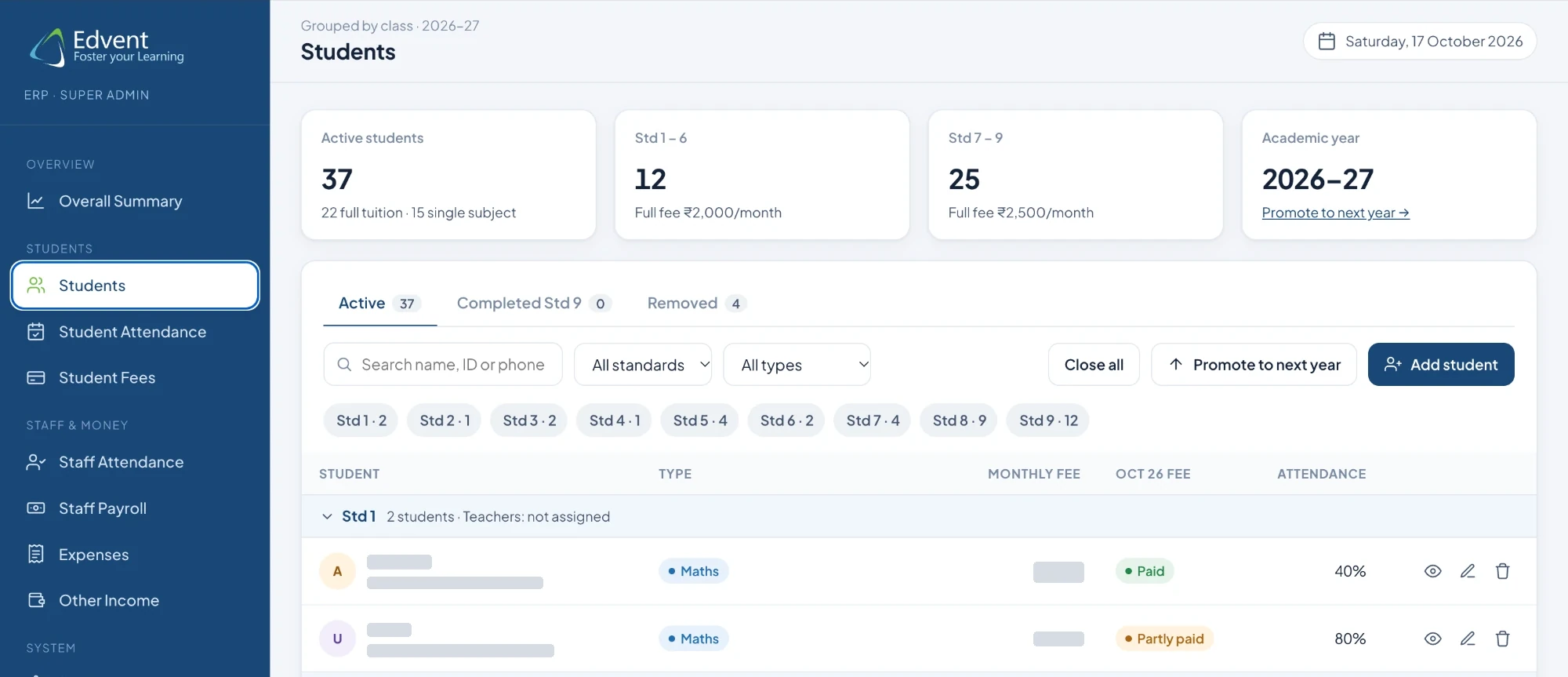
Task: Click the edit pencil for student U
Action: [x=1468, y=639]
